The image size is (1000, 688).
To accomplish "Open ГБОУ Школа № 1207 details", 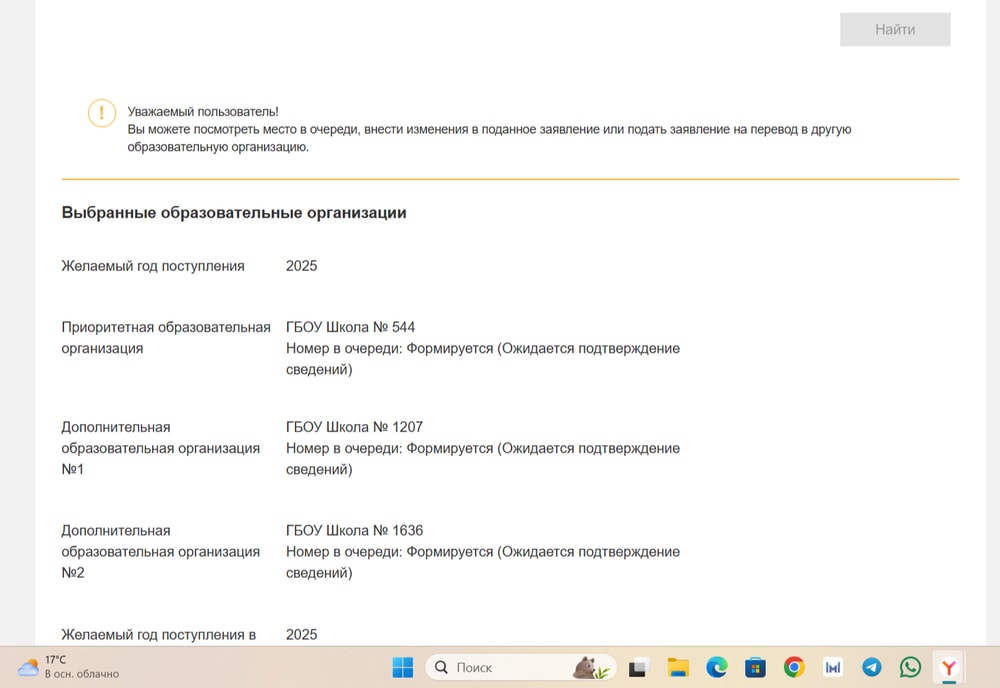I will pos(355,426).
